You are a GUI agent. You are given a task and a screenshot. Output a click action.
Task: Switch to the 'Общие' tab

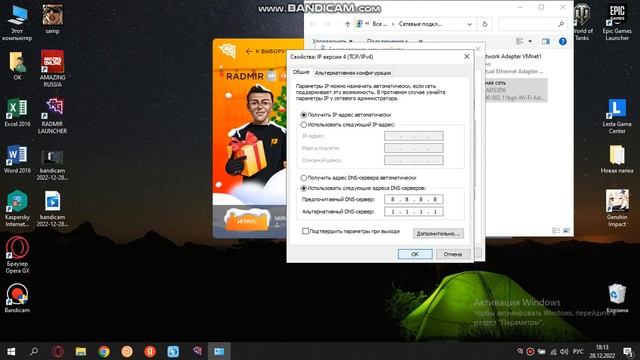(x=301, y=72)
